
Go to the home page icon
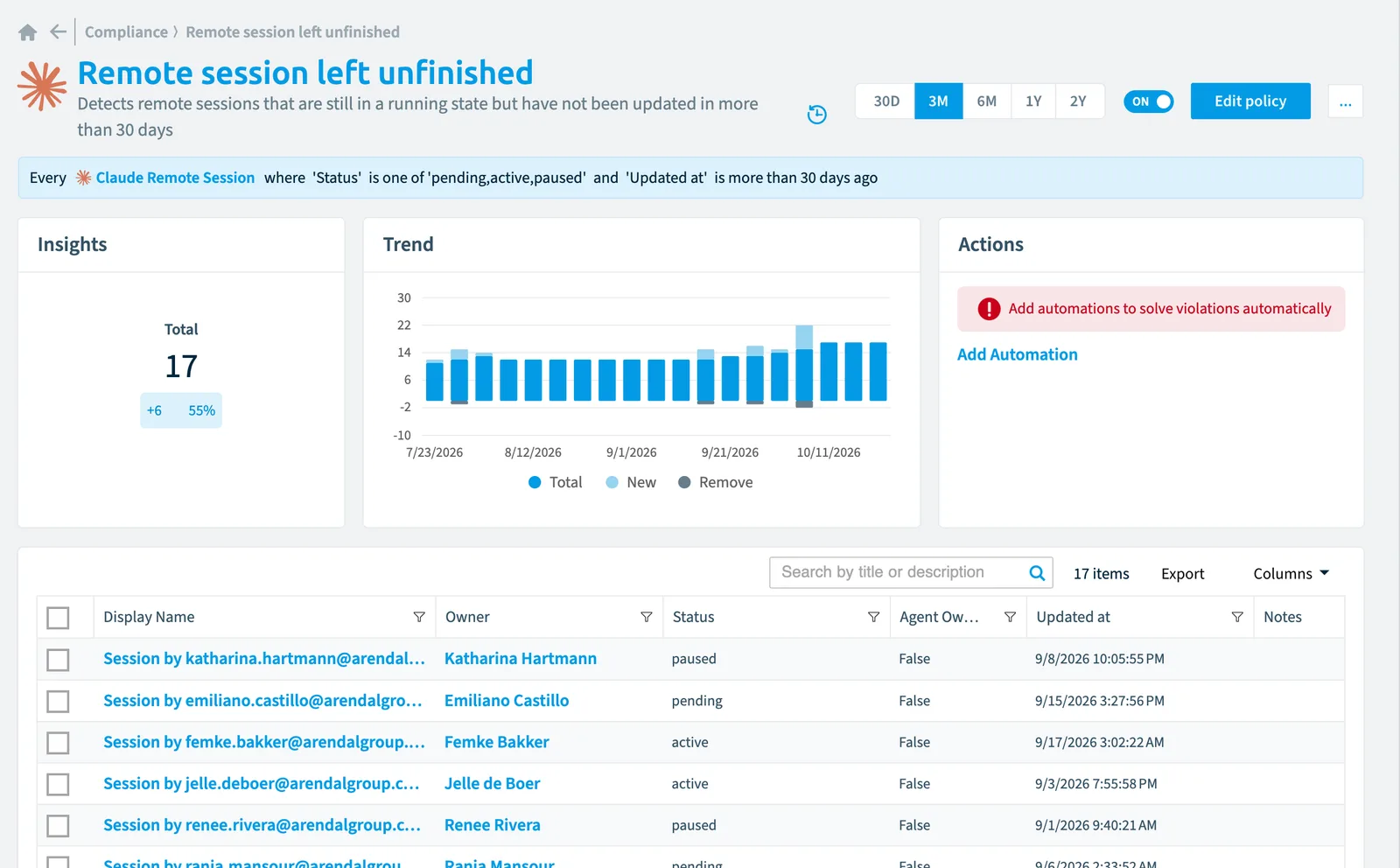(x=28, y=32)
